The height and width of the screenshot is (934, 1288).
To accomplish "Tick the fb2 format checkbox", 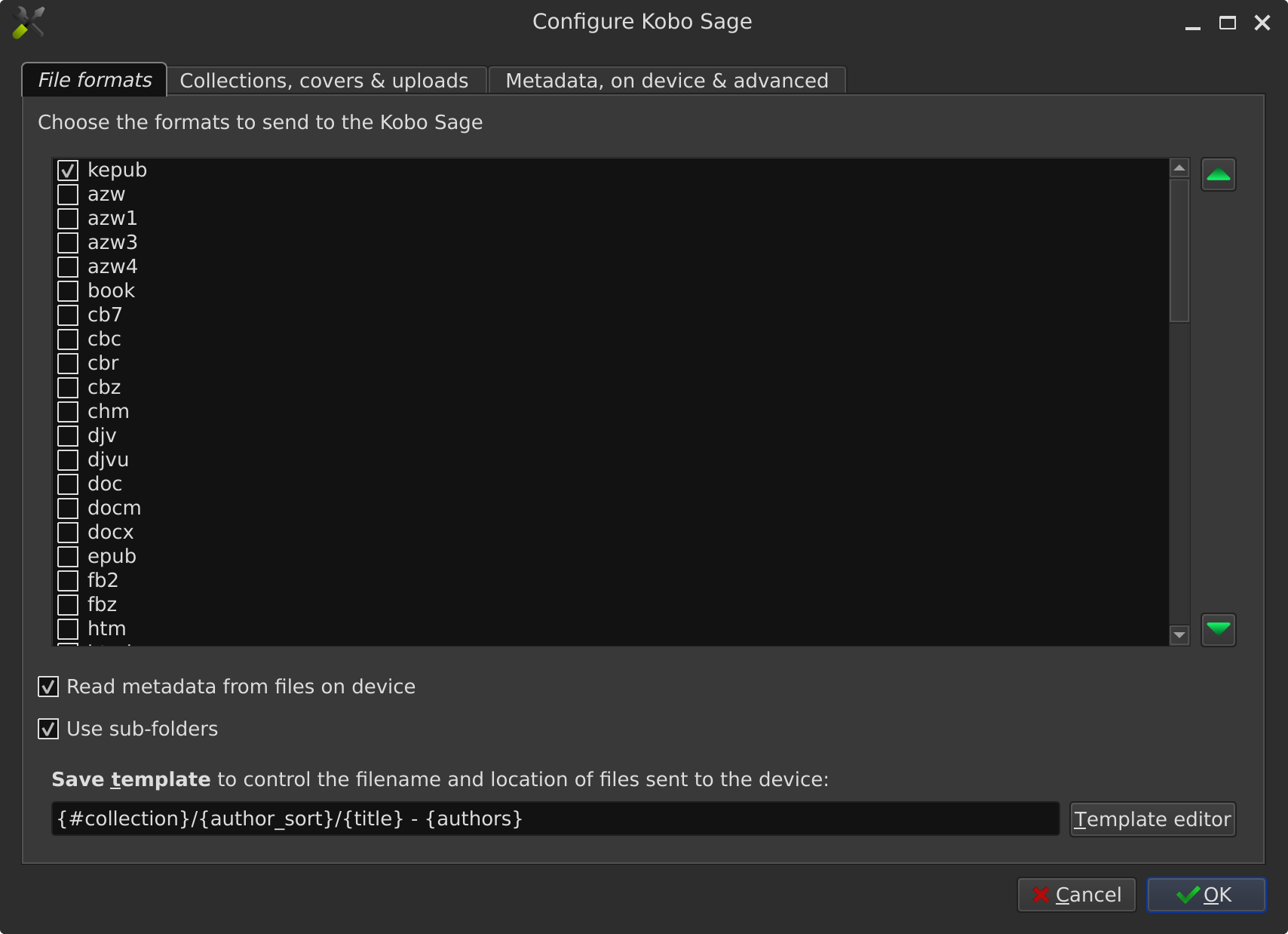I will click(x=68, y=581).
